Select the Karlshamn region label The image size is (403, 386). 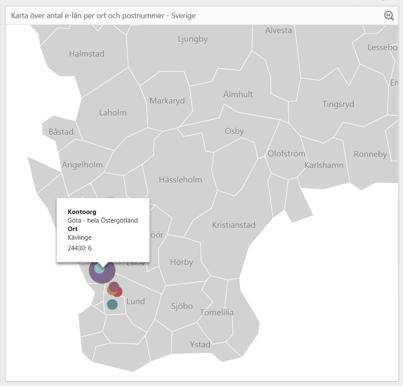click(x=324, y=165)
